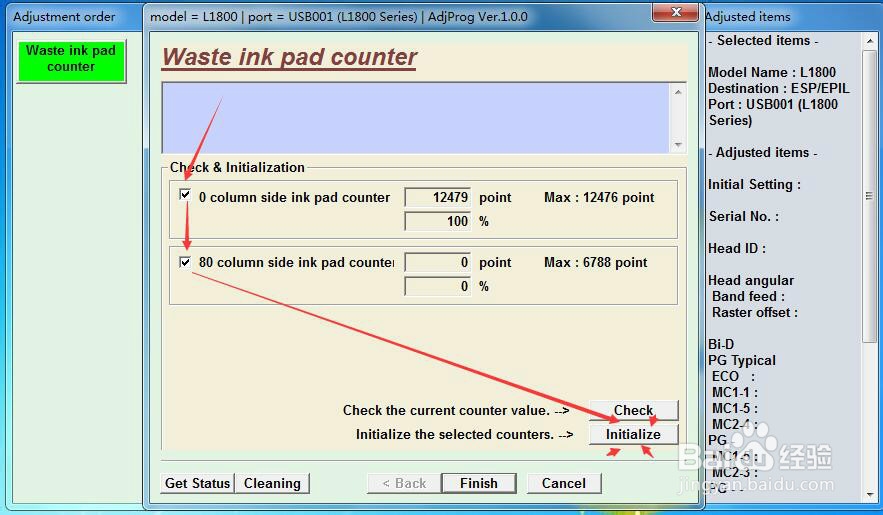Click the Adjusted items scroll up arrow

click(x=870, y=41)
